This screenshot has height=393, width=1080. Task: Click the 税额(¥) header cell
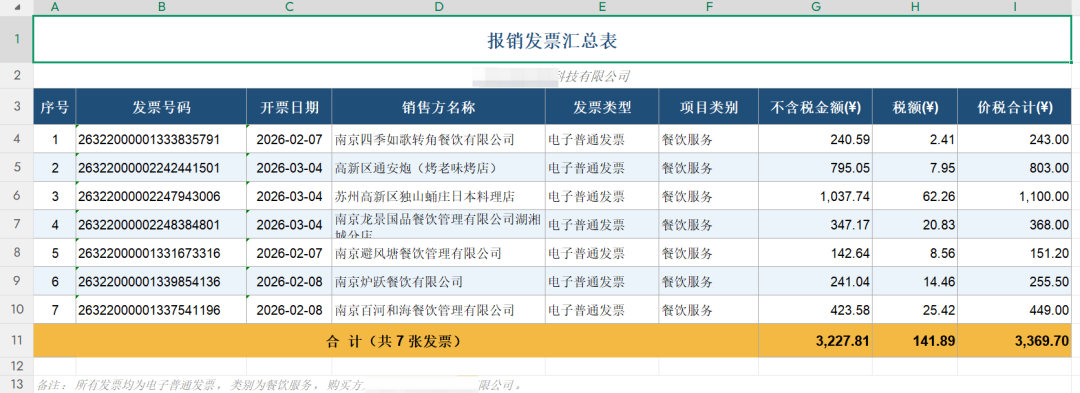[x=915, y=107]
